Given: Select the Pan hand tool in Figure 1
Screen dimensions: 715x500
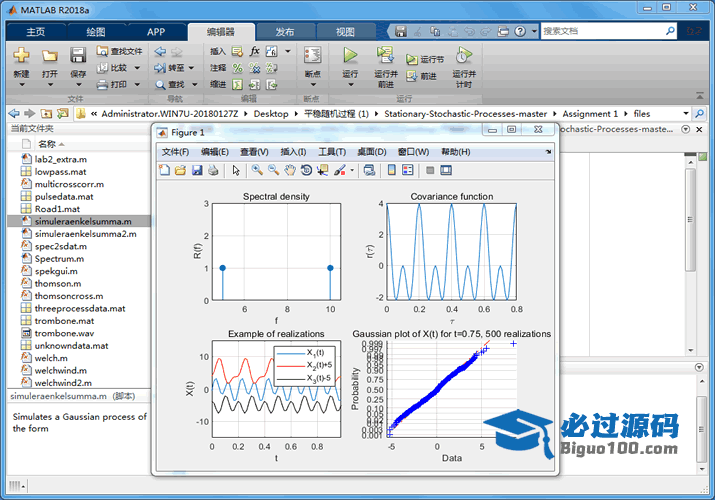Looking at the screenshot, I should tap(290, 170).
